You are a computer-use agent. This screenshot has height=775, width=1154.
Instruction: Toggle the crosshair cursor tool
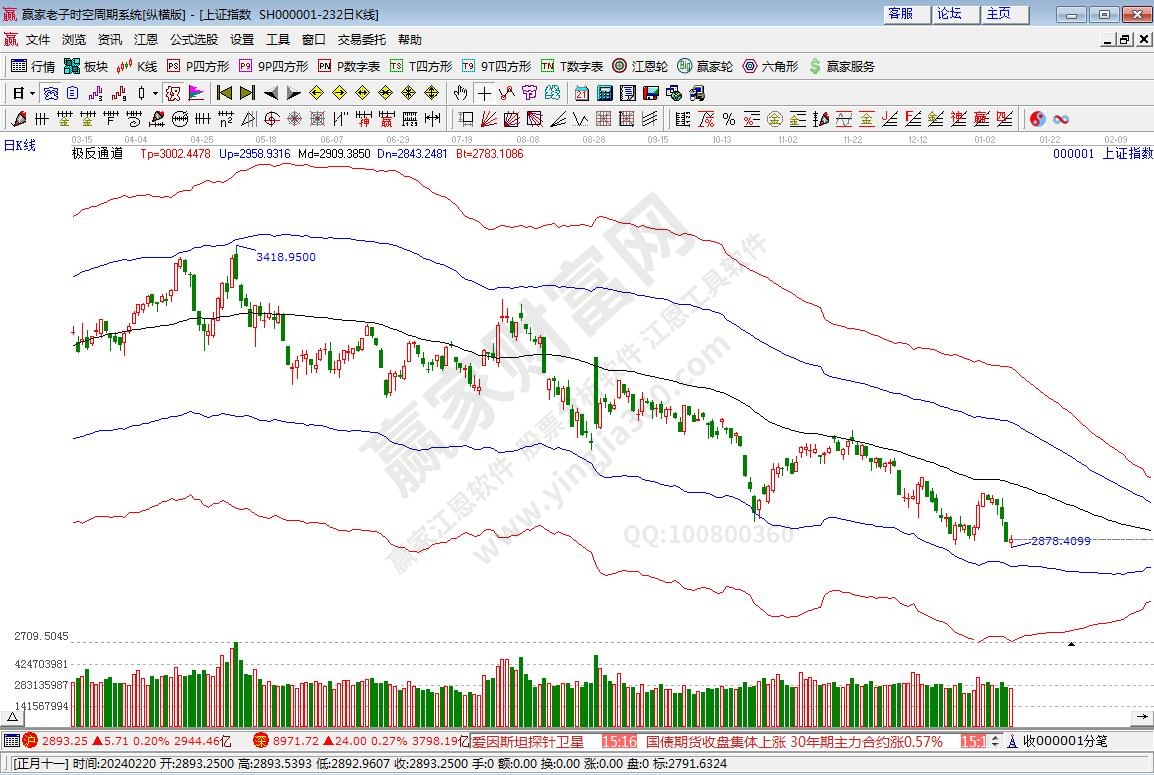click(x=484, y=93)
